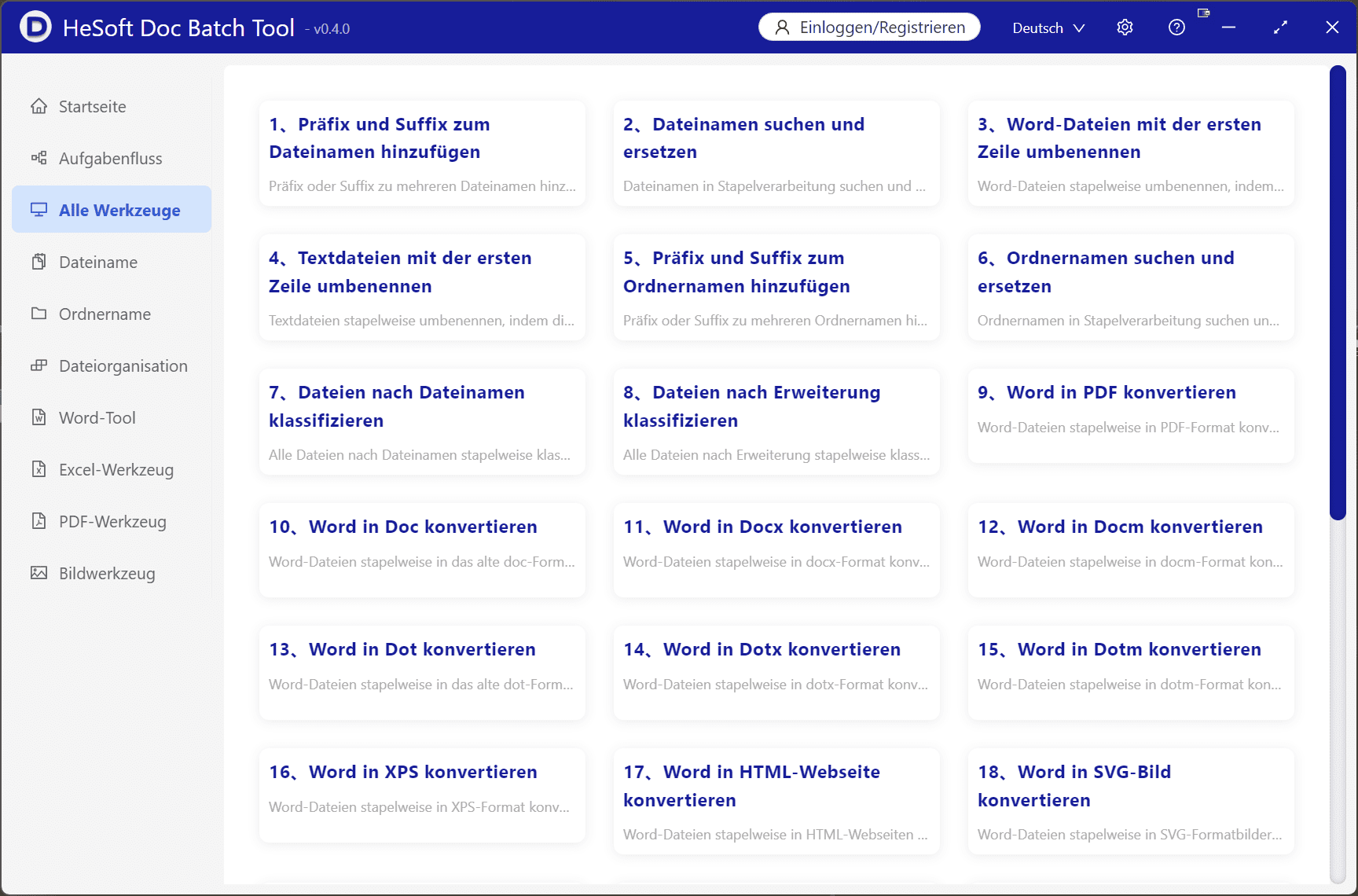This screenshot has height=896, width=1358.
Task: Open Dateiorganisation sidebar category
Action: click(x=112, y=365)
